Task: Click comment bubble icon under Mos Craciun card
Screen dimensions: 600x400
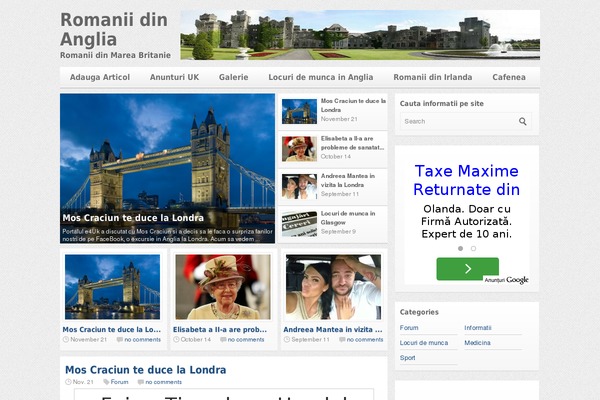Action: point(120,340)
